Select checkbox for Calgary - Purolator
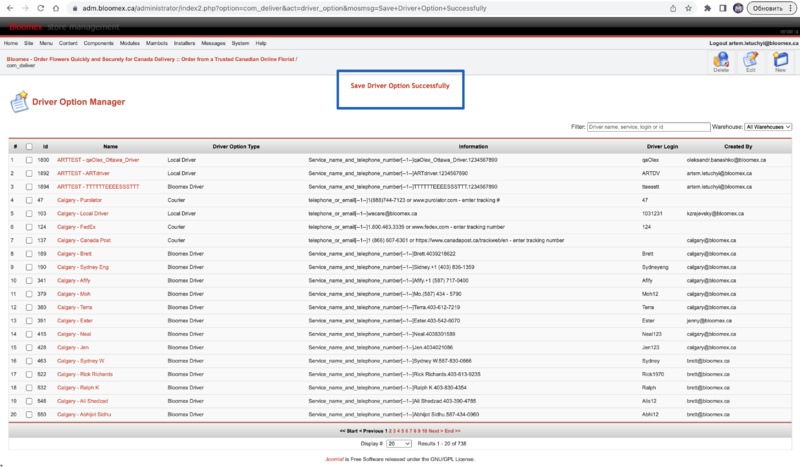800x467 pixels. pyautogui.click(x=29, y=201)
